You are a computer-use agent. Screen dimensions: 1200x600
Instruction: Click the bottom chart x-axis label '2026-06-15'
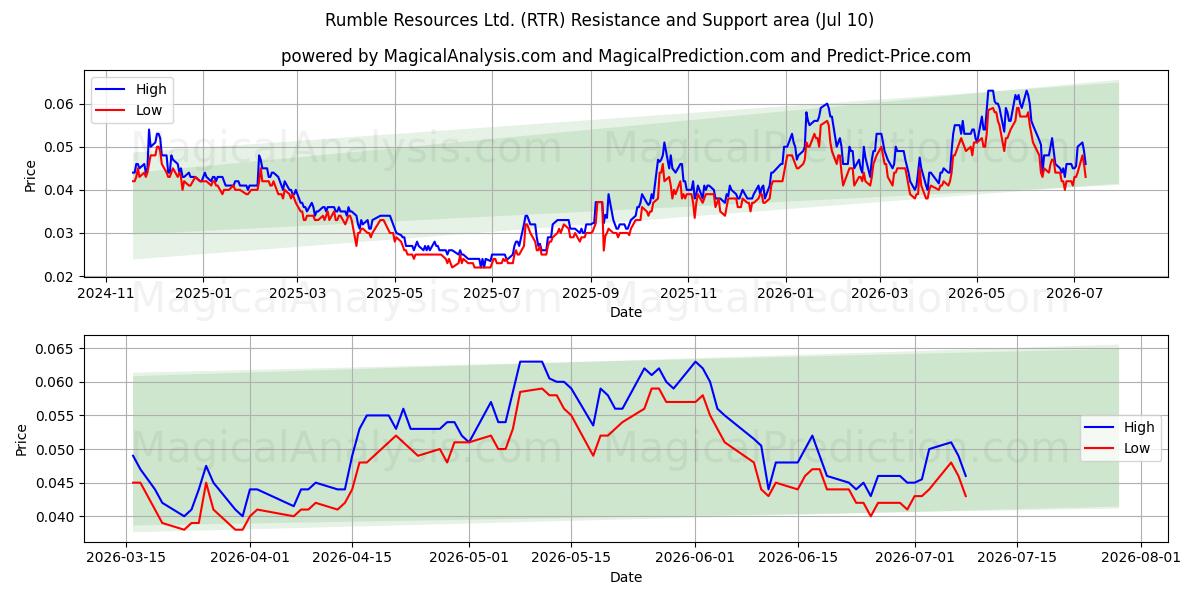coord(797,560)
